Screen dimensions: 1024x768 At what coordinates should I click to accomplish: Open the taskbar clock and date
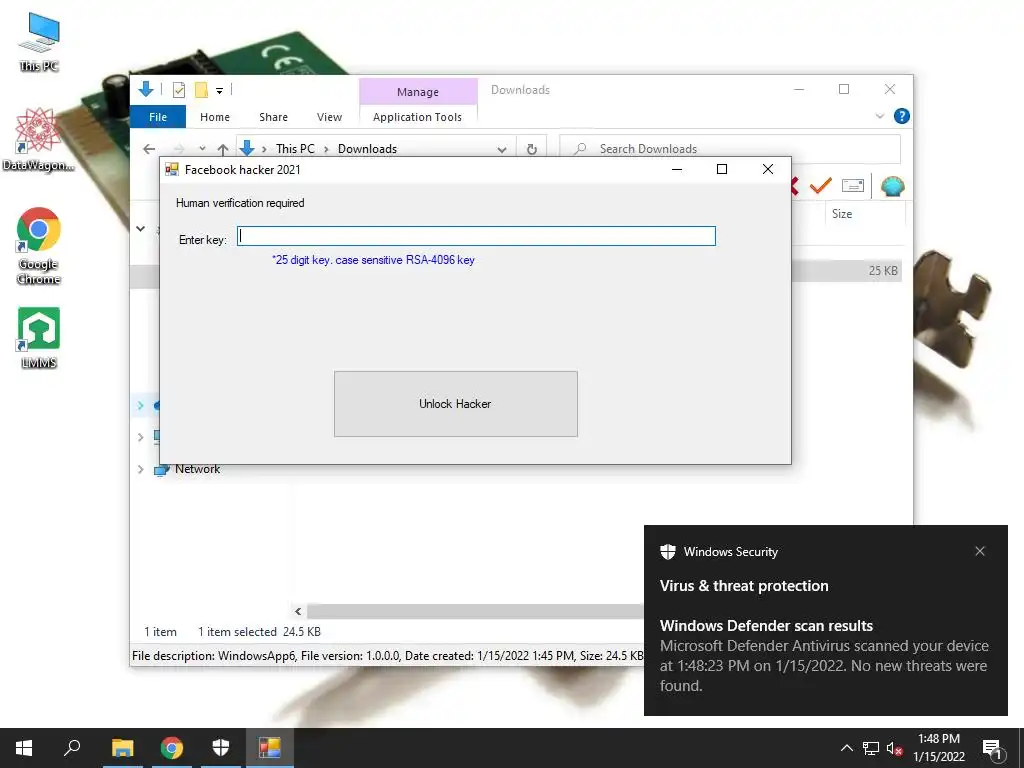(938, 748)
